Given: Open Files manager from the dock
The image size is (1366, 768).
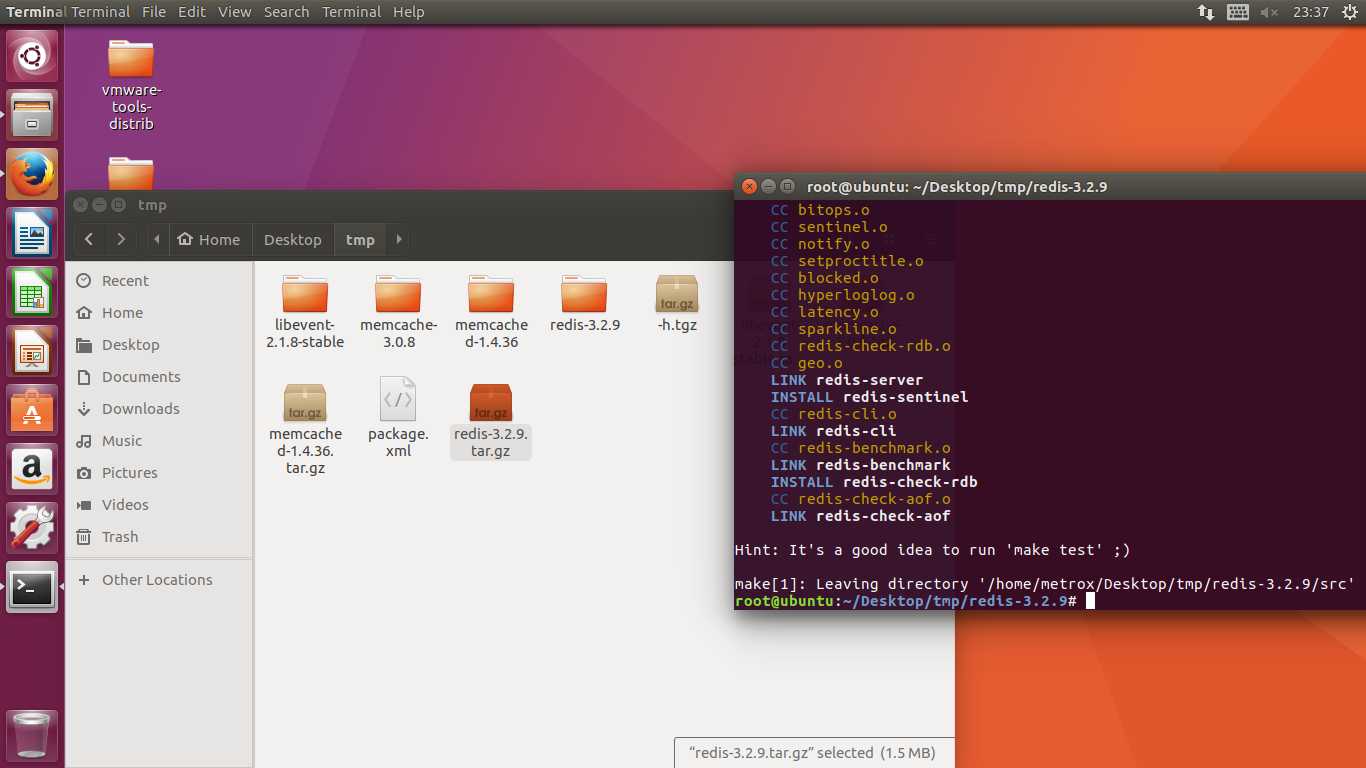Looking at the screenshot, I should click(x=32, y=115).
